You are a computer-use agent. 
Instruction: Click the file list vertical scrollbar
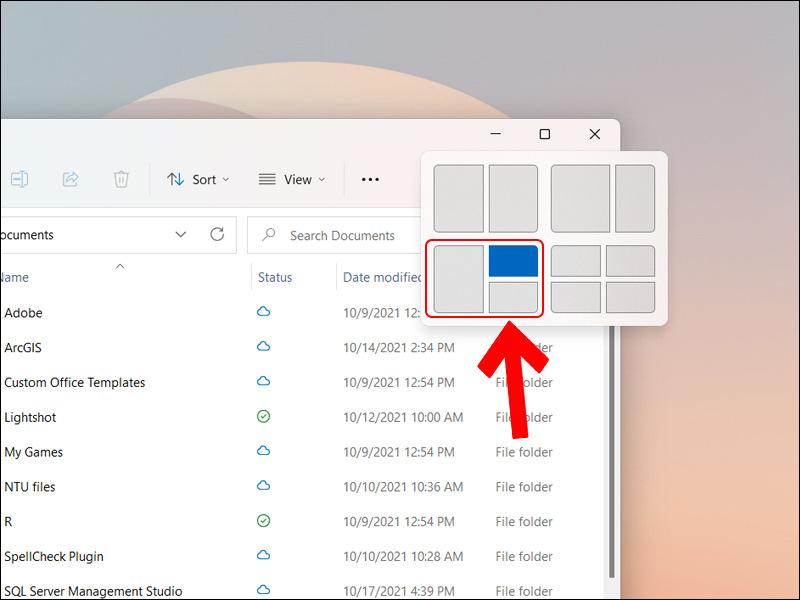(x=612, y=452)
